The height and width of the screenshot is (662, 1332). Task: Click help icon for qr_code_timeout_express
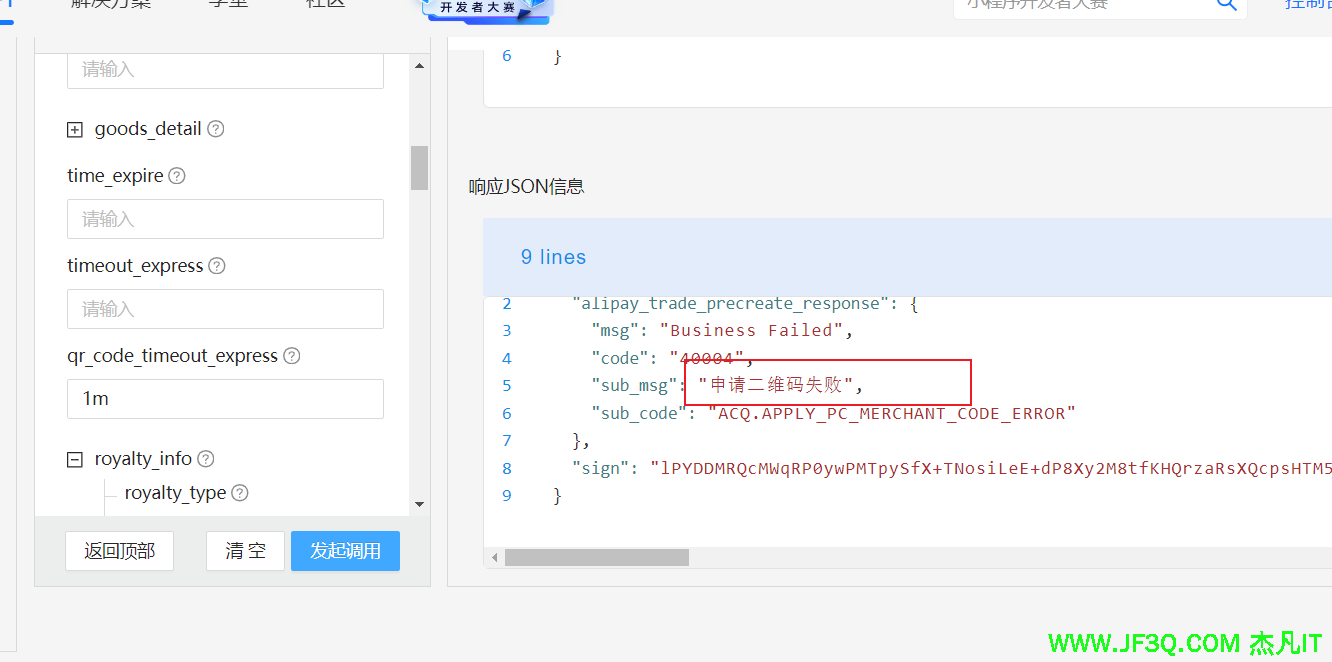291,356
